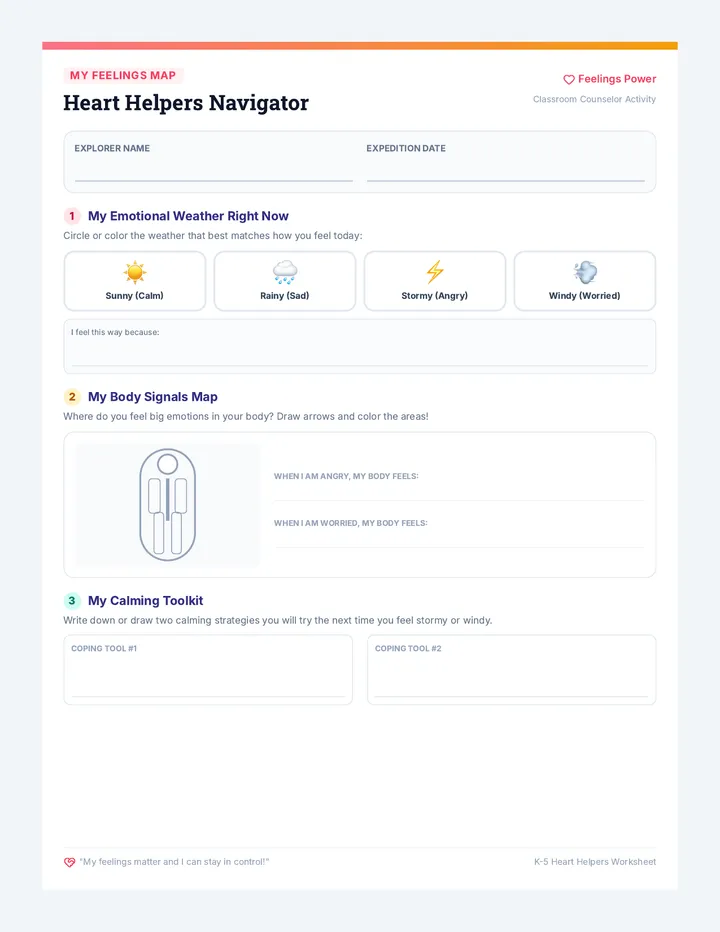720x932 pixels.
Task: Choose the Windy (Worried) weather card
Action: (585, 281)
